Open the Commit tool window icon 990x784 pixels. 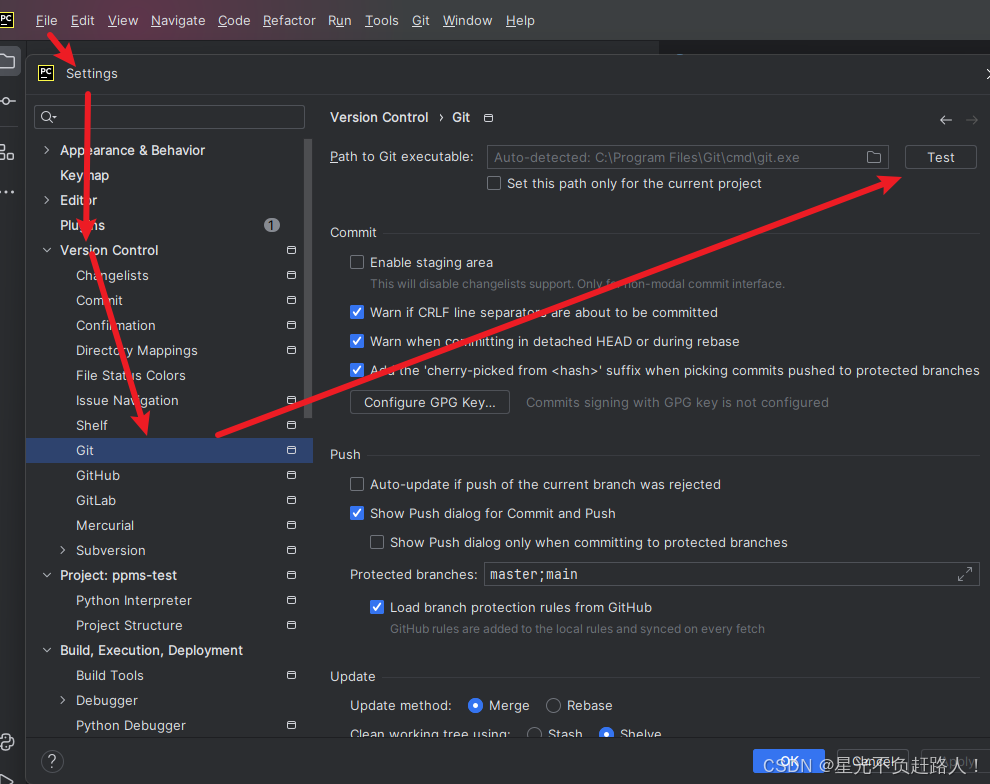[x=7, y=101]
